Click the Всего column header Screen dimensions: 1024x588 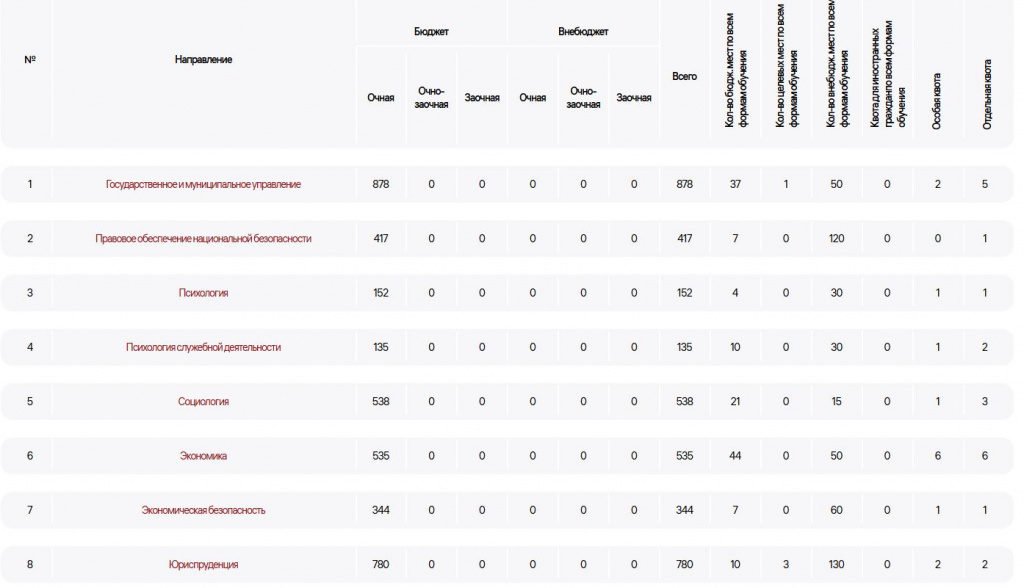[685, 76]
